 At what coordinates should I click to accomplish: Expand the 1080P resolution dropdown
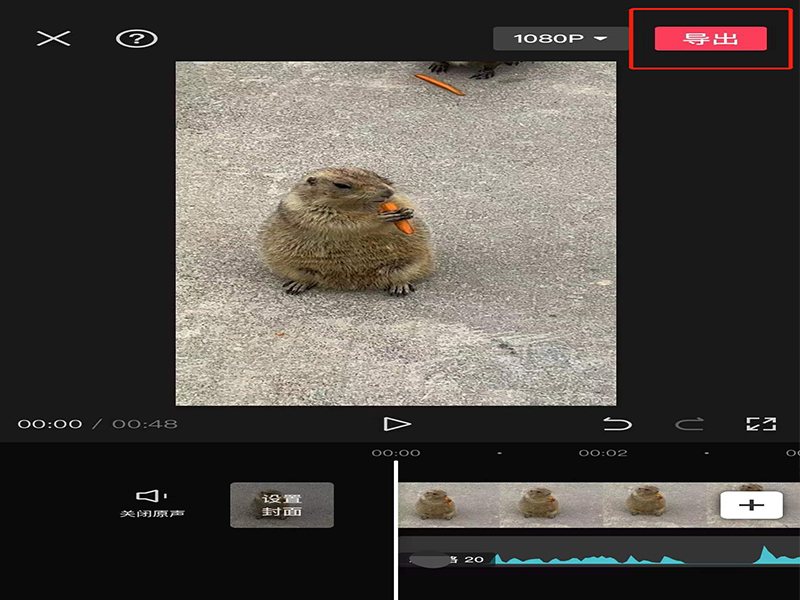560,39
